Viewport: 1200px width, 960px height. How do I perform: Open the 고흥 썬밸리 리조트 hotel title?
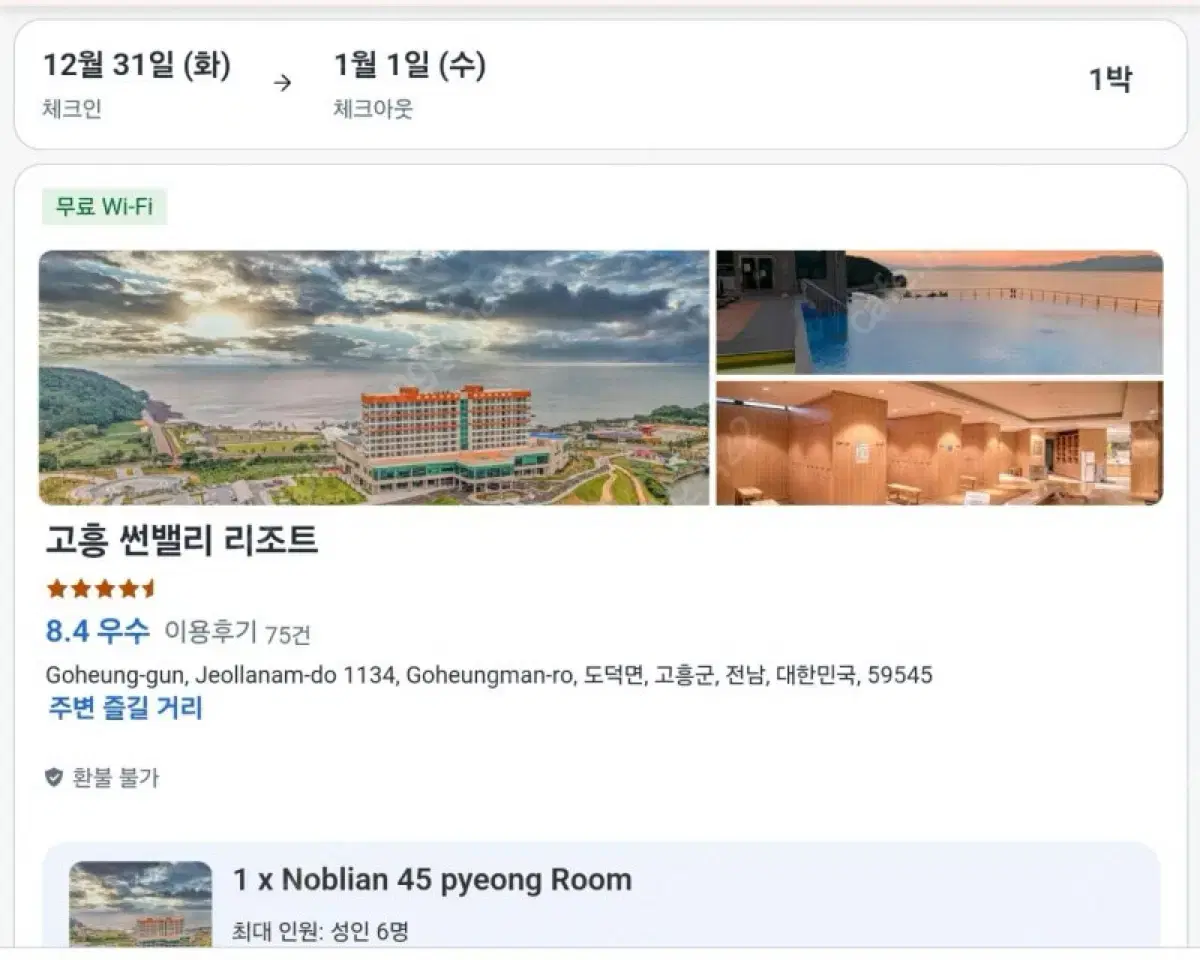[182, 540]
